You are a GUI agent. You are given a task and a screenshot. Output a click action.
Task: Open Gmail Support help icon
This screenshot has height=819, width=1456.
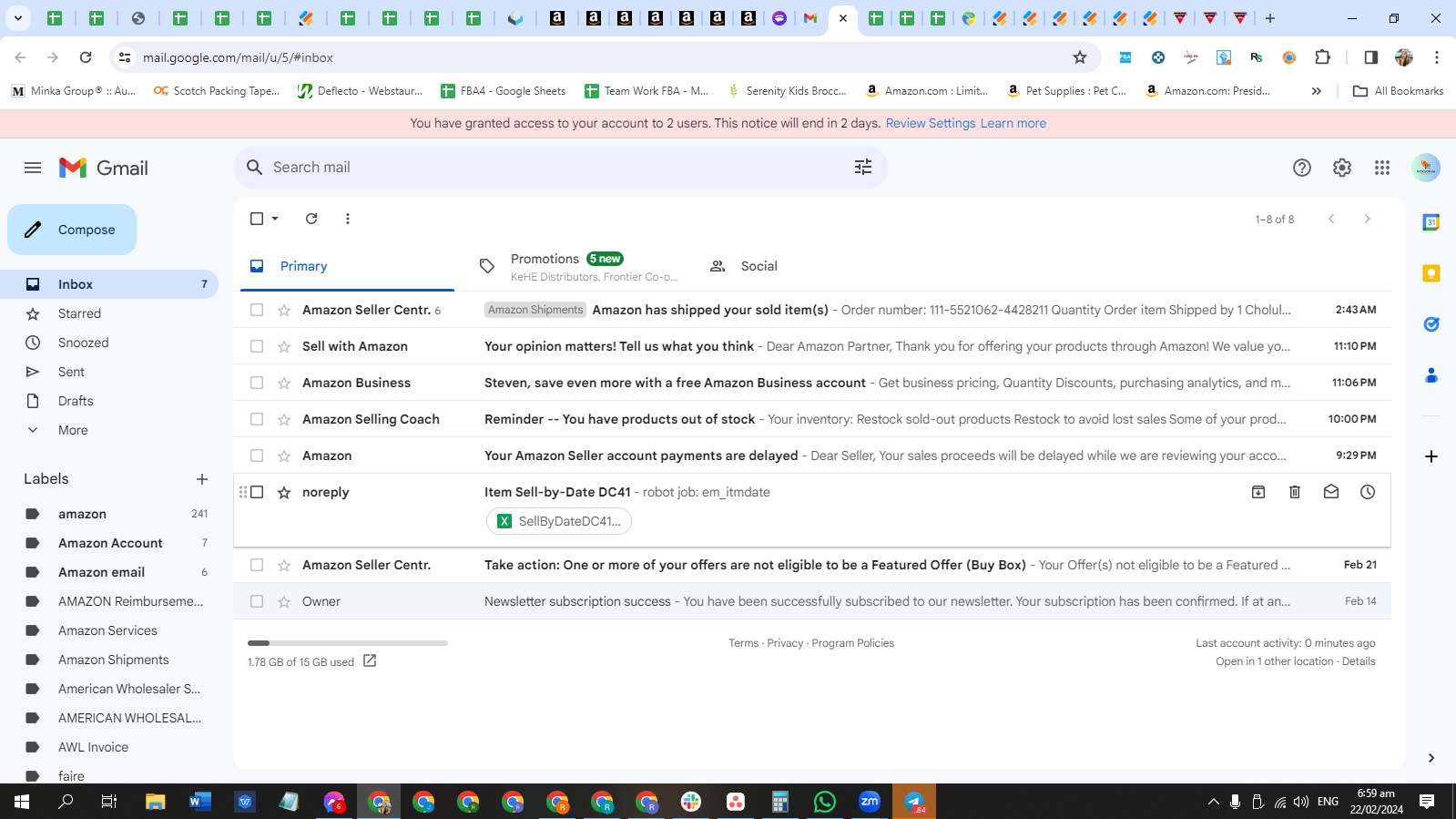pyautogui.click(x=1302, y=168)
